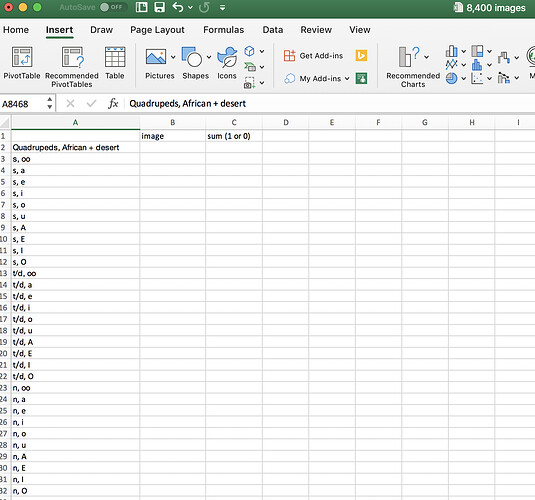
Task: Open Recommended Charts
Action: pyautogui.click(x=413, y=67)
